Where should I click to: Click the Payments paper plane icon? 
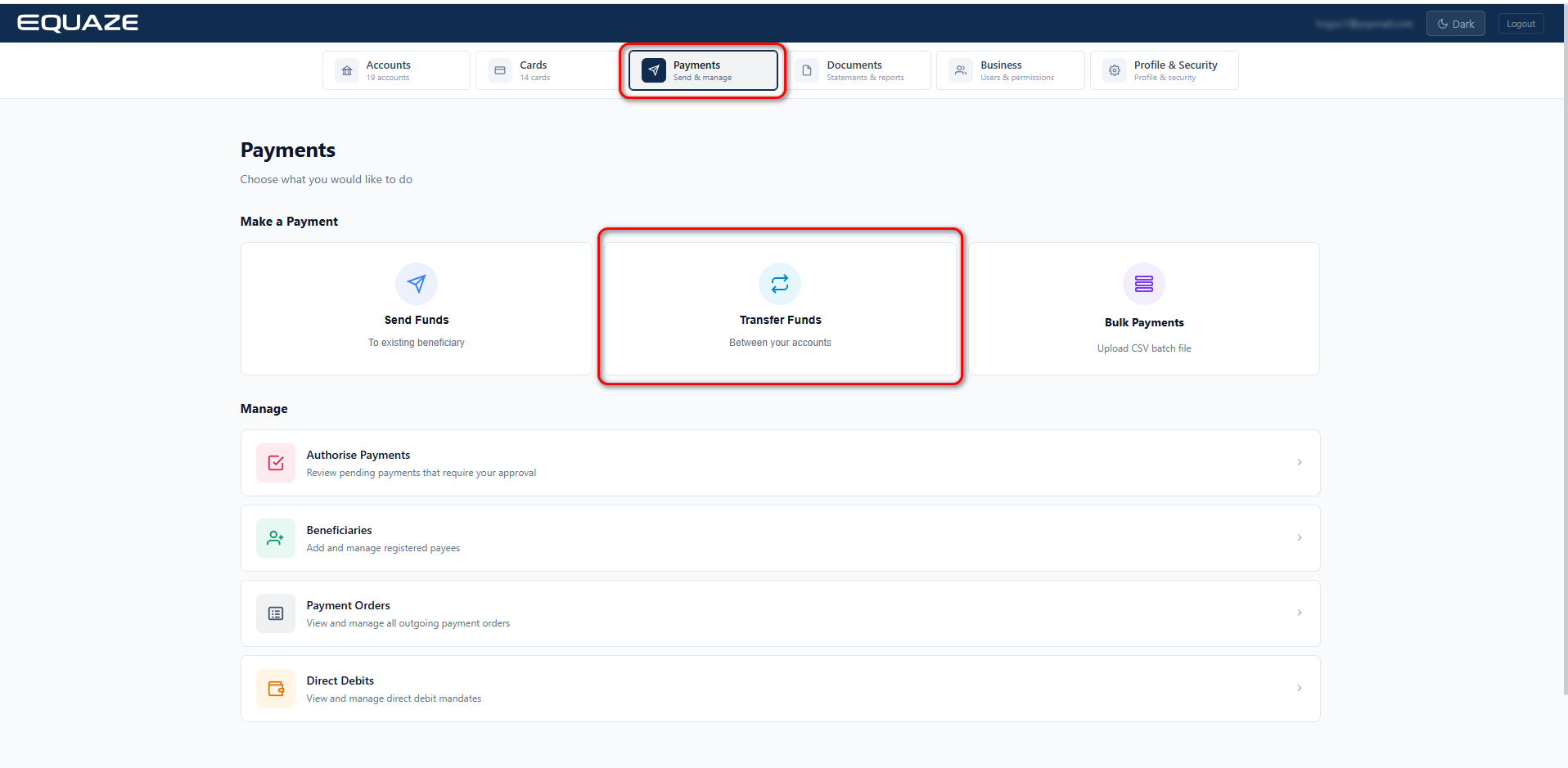coord(654,70)
